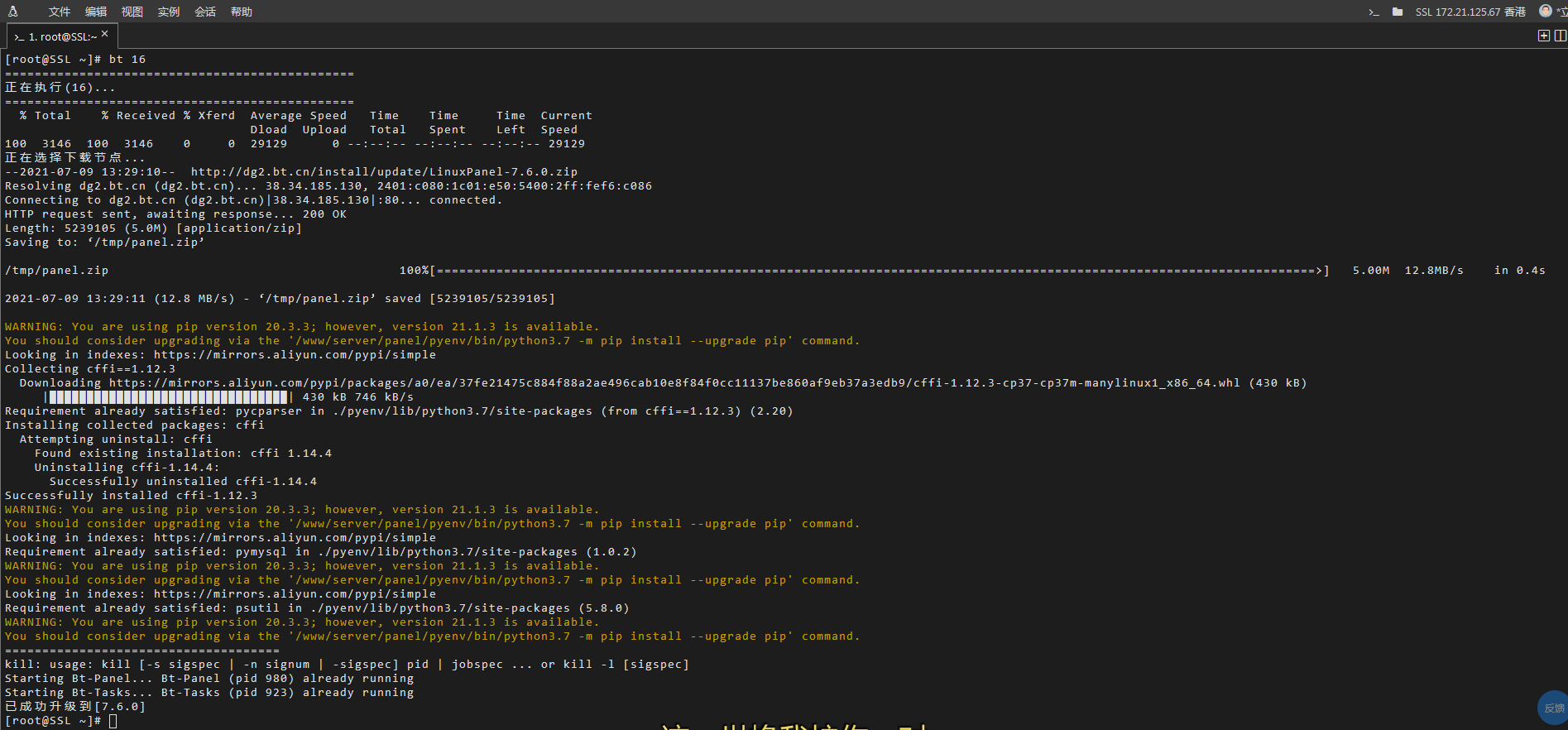
Task: Open the 反馈 feedback button
Action: point(1553,708)
